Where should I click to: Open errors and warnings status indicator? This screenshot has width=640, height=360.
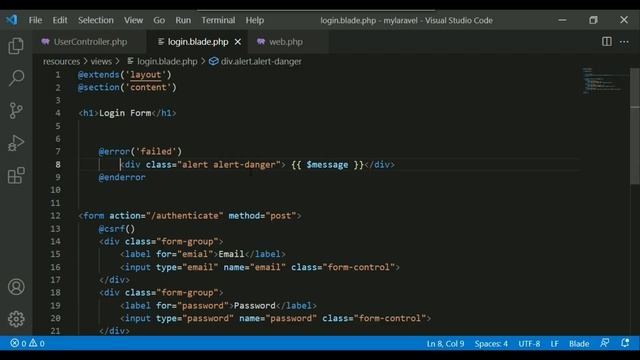pos(27,344)
